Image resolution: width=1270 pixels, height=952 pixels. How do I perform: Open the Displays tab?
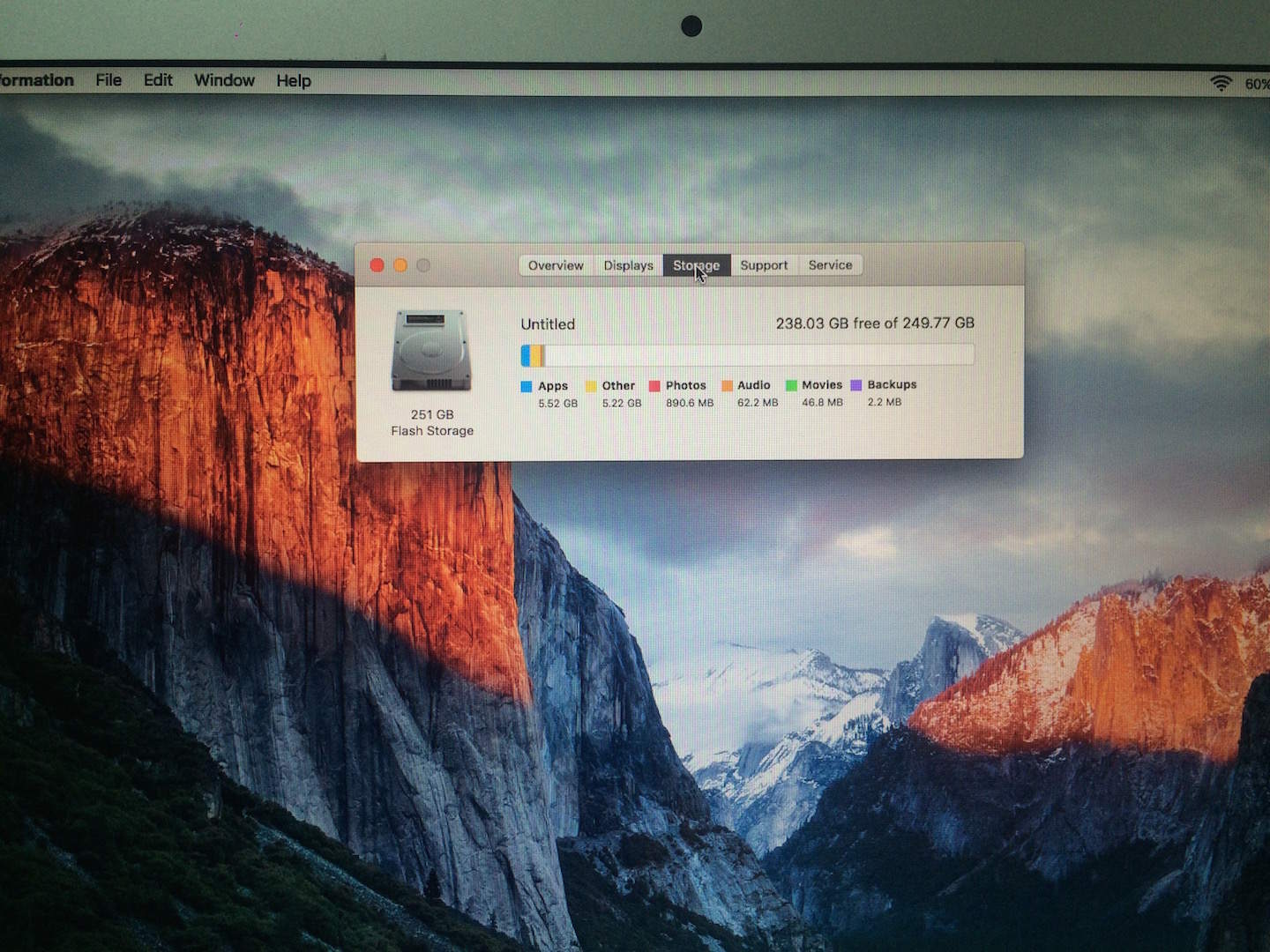[628, 265]
